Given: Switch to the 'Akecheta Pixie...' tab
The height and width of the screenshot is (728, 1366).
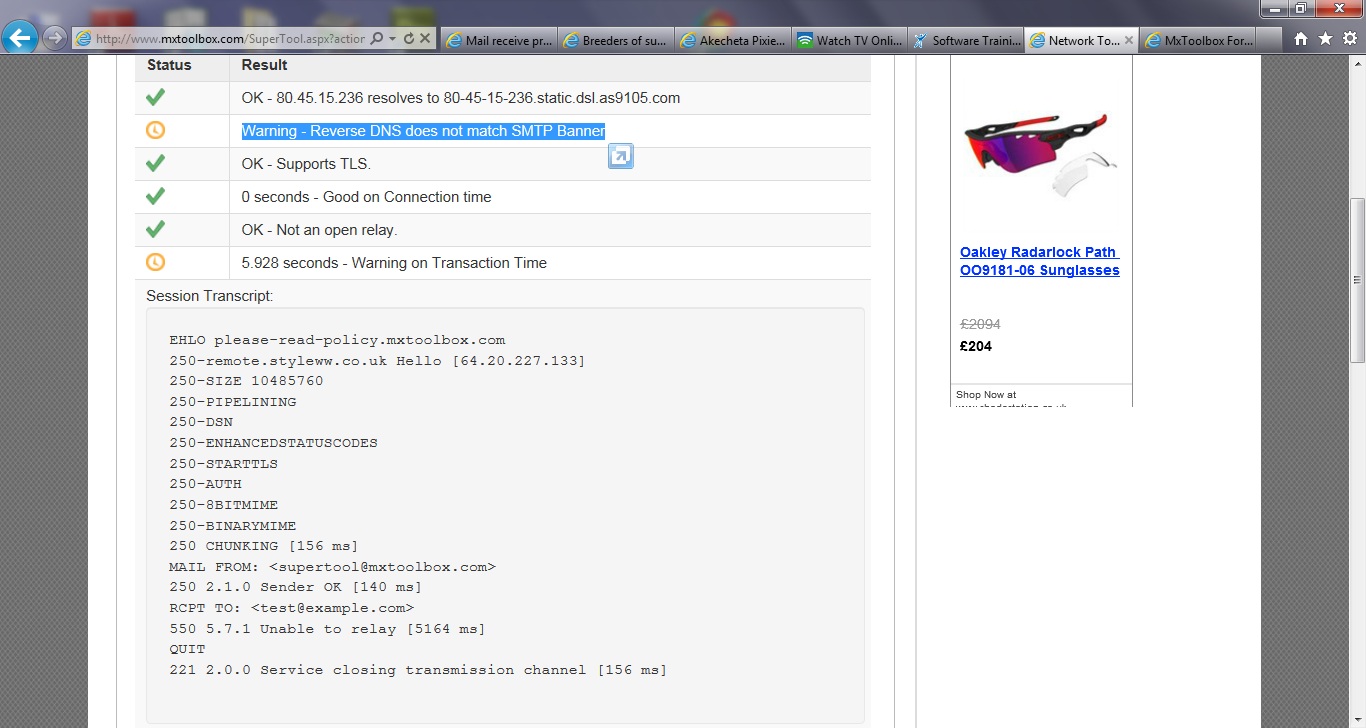Looking at the screenshot, I should pyautogui.click(x=731, y=40).
